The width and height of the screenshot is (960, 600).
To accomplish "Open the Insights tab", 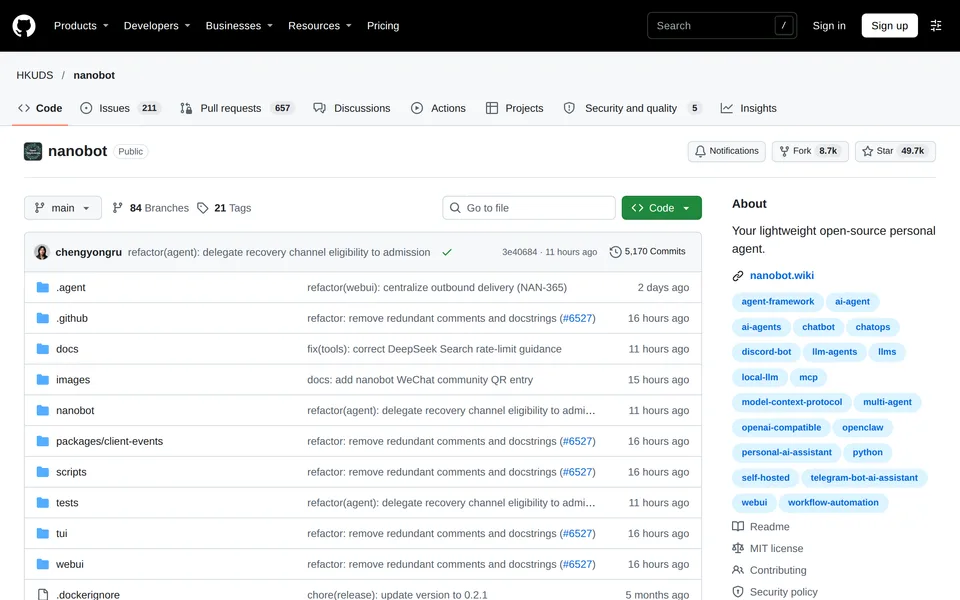I will click(x=749, y=108).
